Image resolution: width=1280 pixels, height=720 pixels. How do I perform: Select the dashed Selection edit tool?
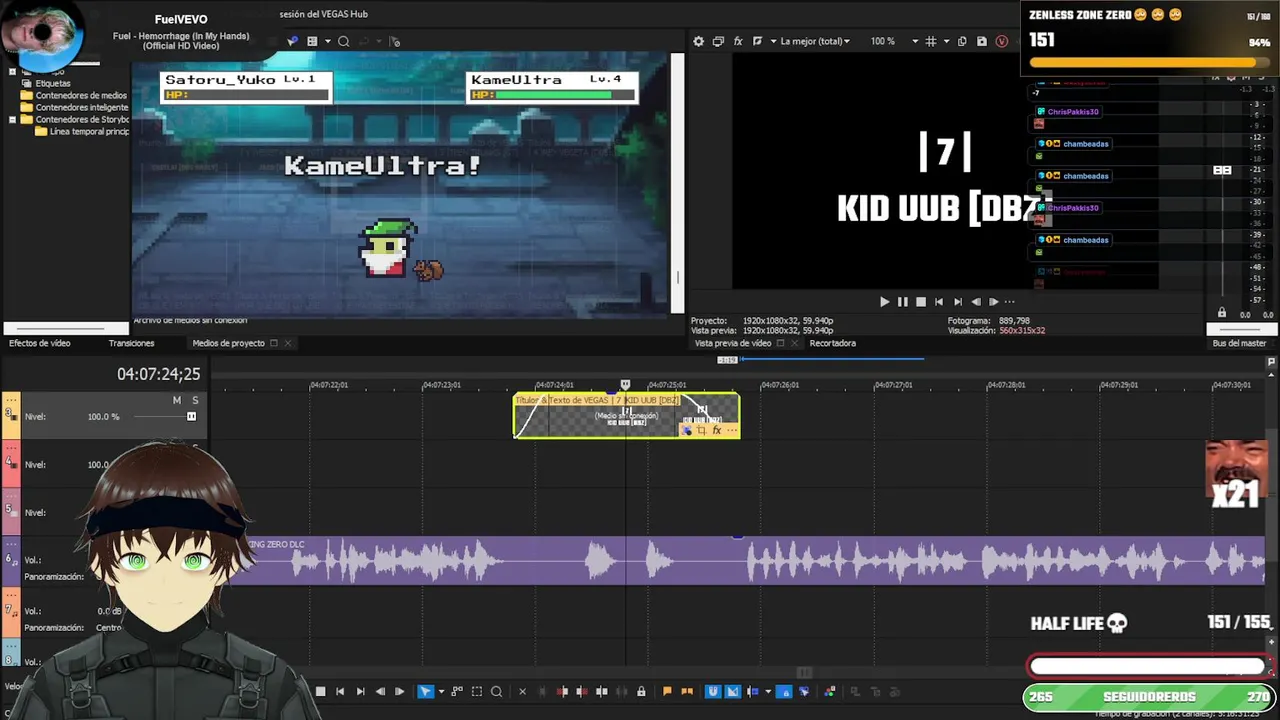(x=477, y=691)
